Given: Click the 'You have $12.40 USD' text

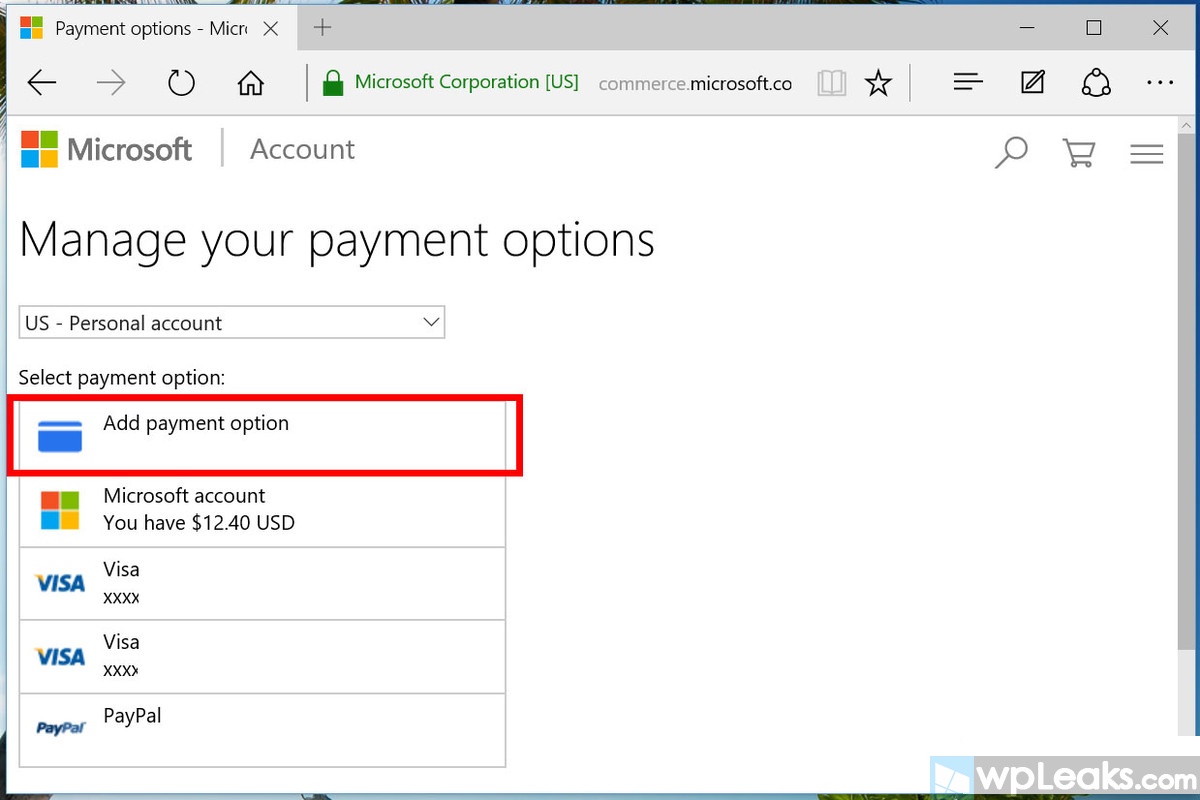Looking at the screenshot, I should (x=199, y=523).
